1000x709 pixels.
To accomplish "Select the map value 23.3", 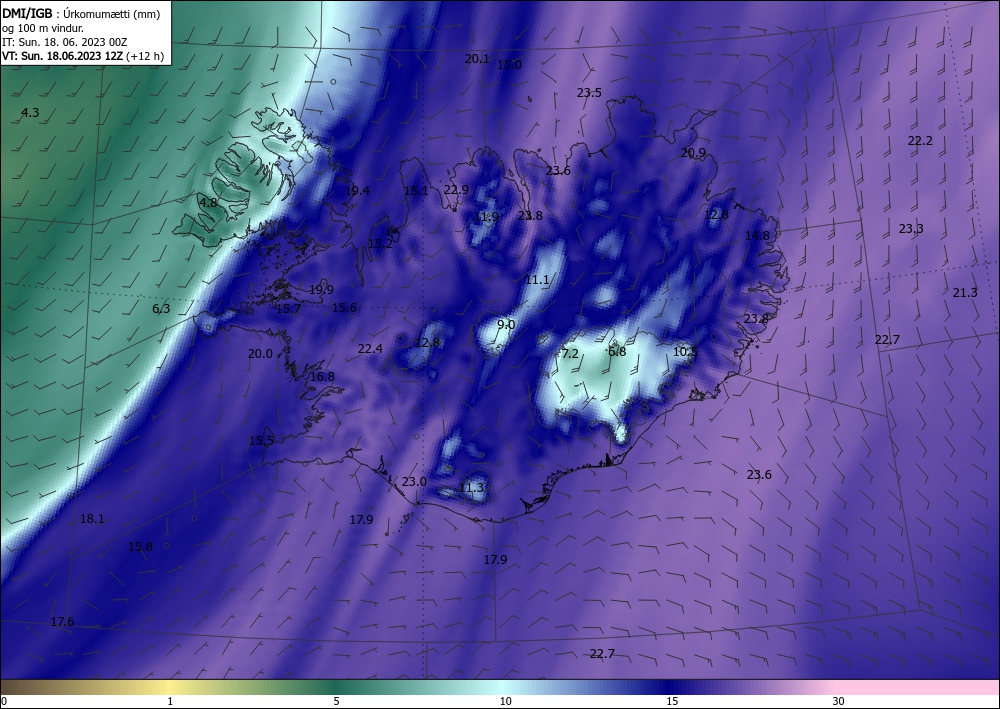I will (911, 228).
